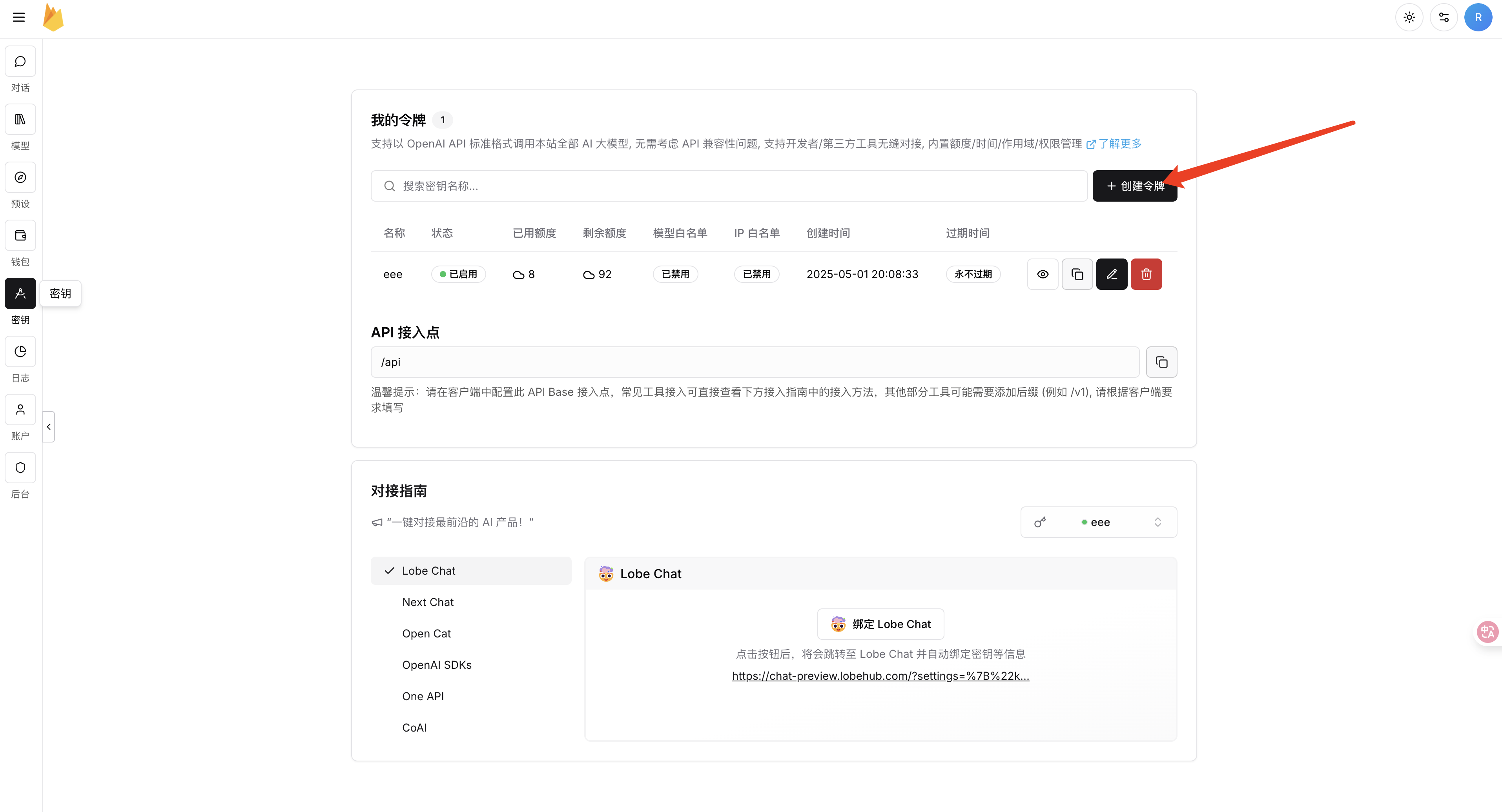Open the R user avatar menu
Viewport: 1502px width, 812px height.
[1478, 18]
